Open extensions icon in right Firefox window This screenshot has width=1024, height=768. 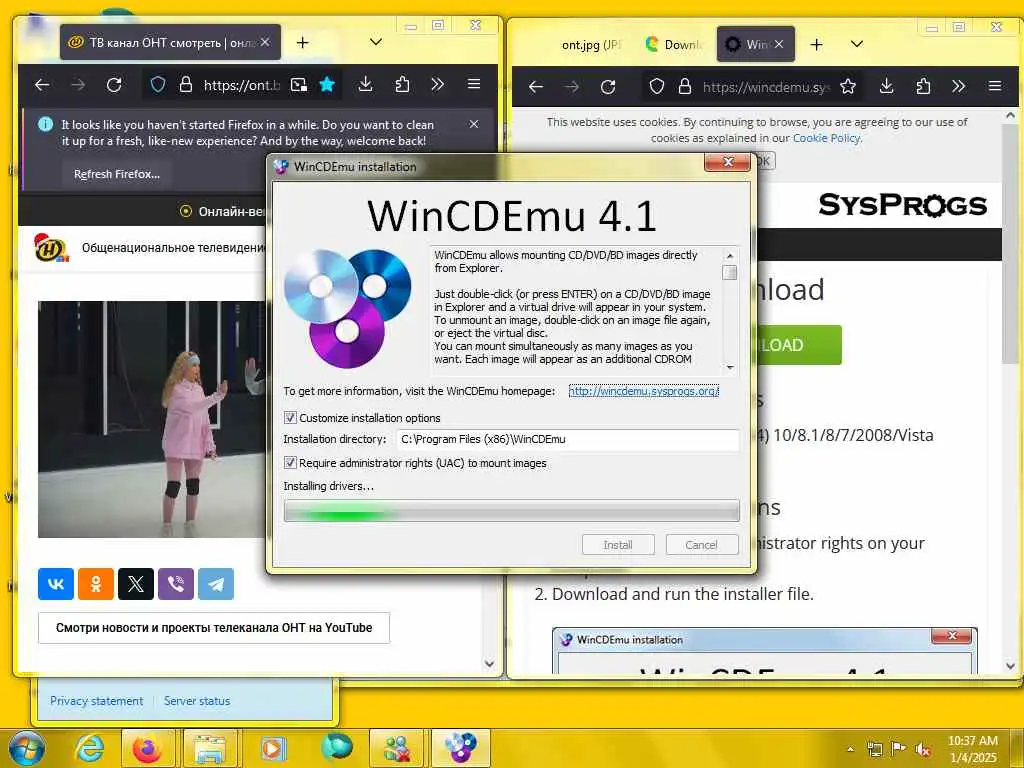tap(923, 86)
